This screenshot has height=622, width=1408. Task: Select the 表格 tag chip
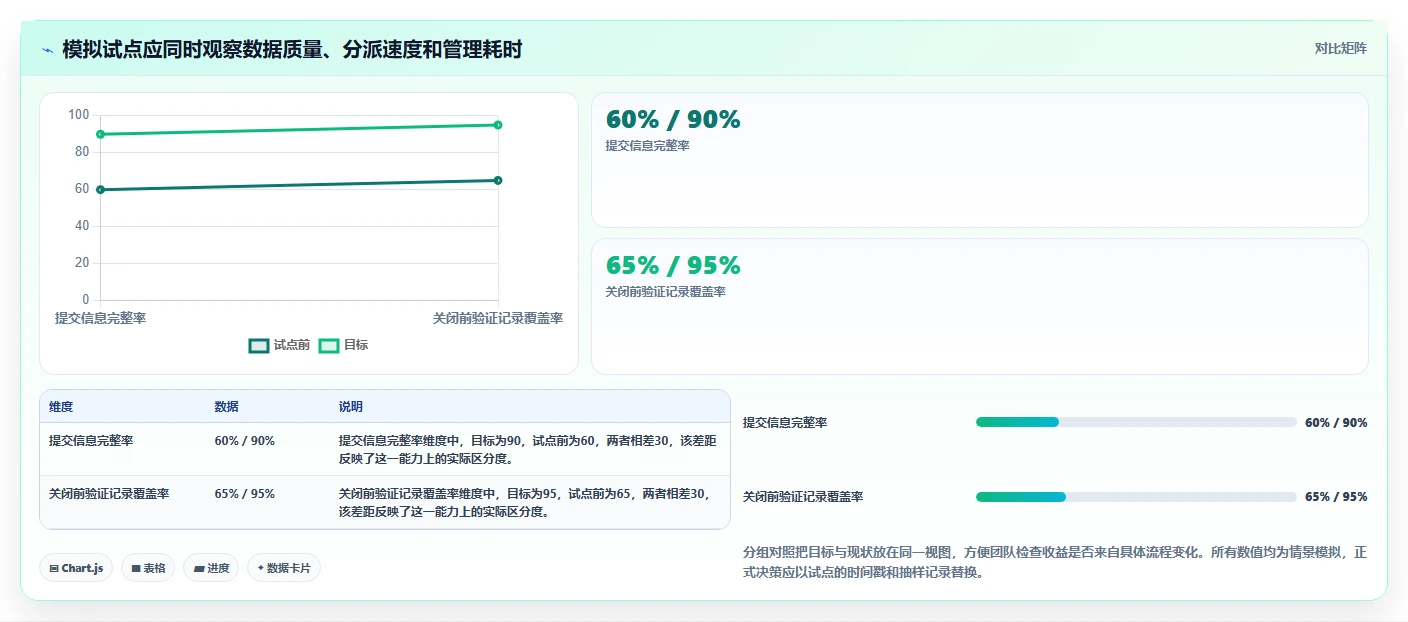pos(148,568)
